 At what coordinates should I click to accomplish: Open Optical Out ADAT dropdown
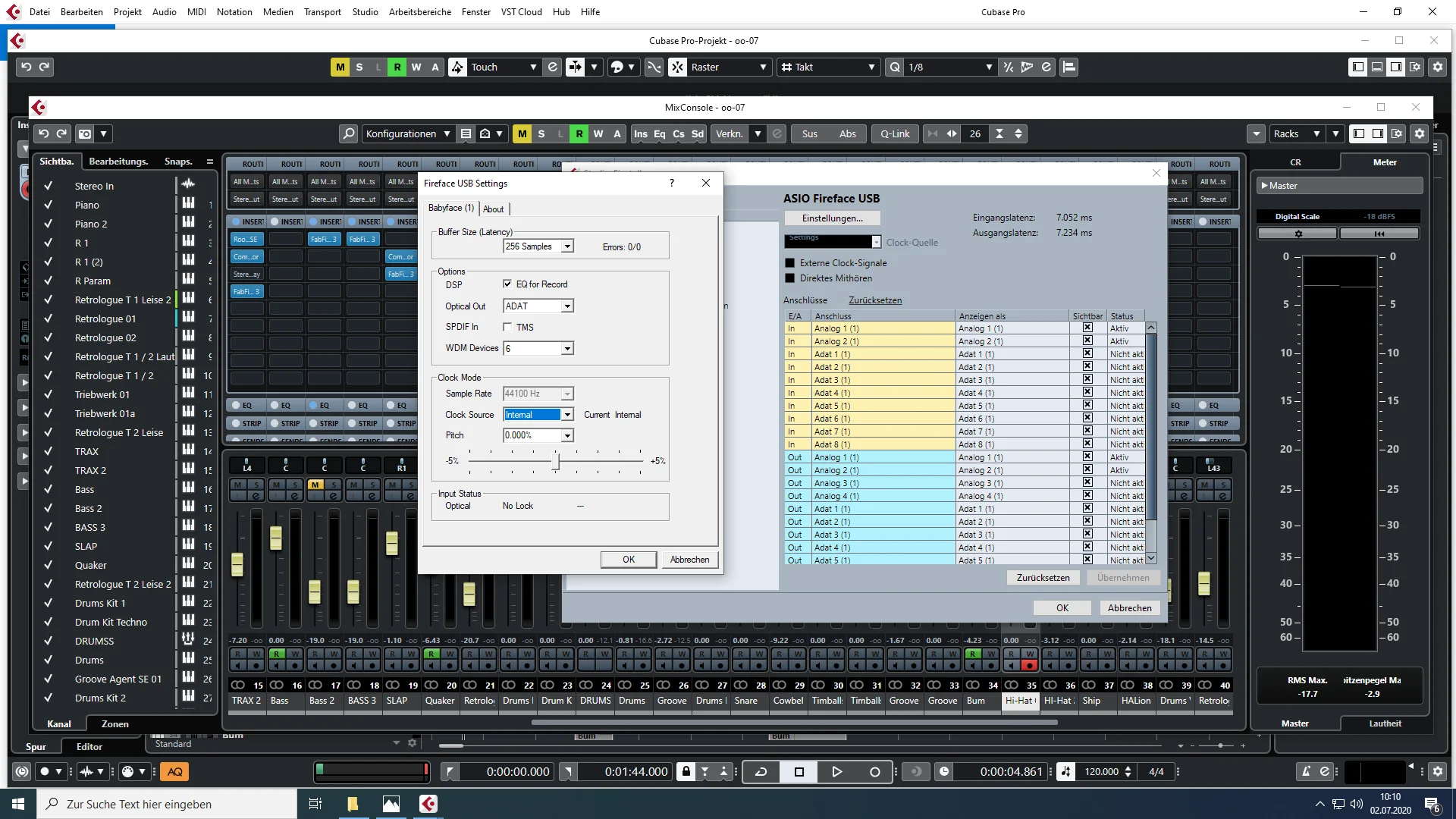point(566,306)
